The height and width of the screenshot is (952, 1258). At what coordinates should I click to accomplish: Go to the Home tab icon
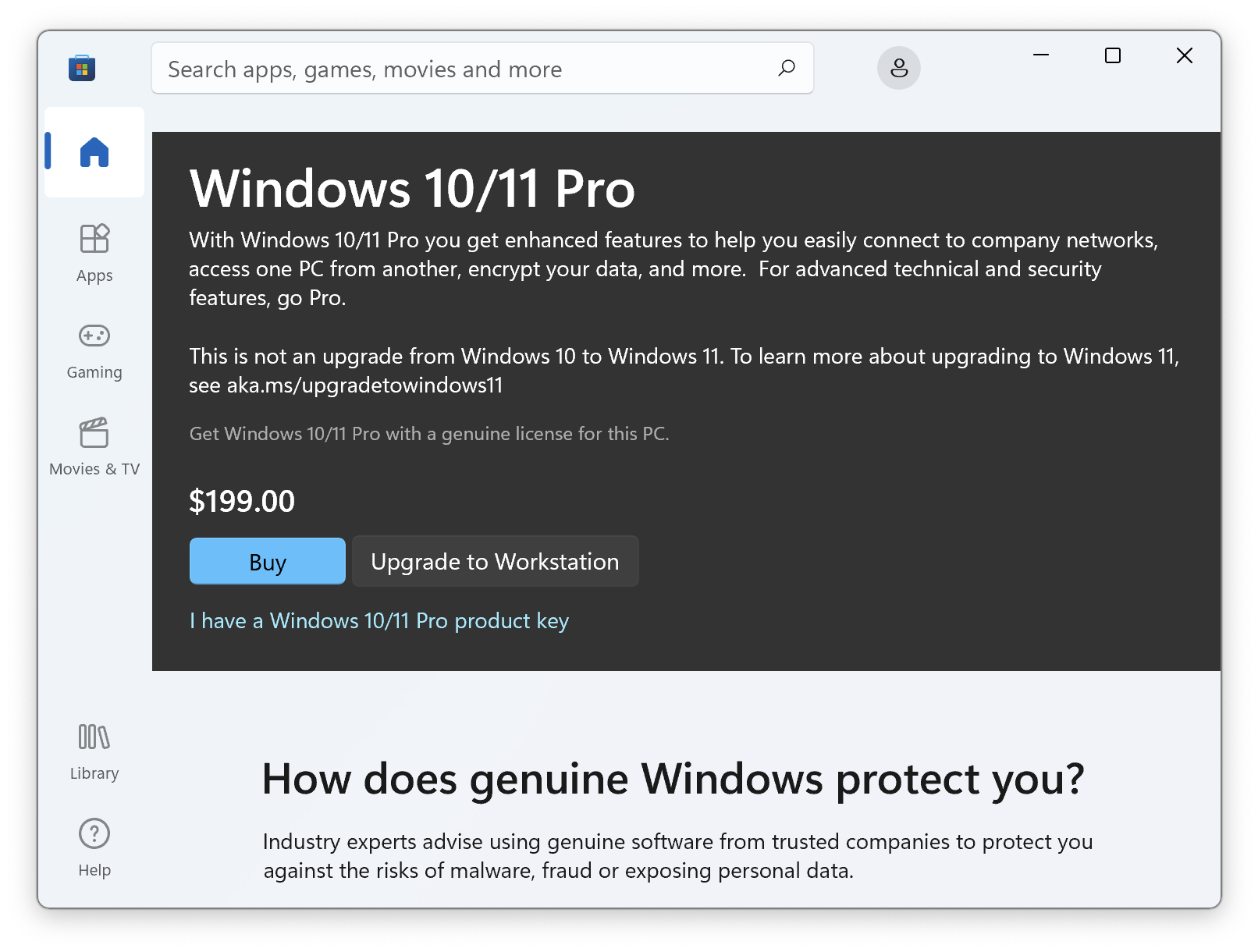pyautogui.click(x=94, y=152)
